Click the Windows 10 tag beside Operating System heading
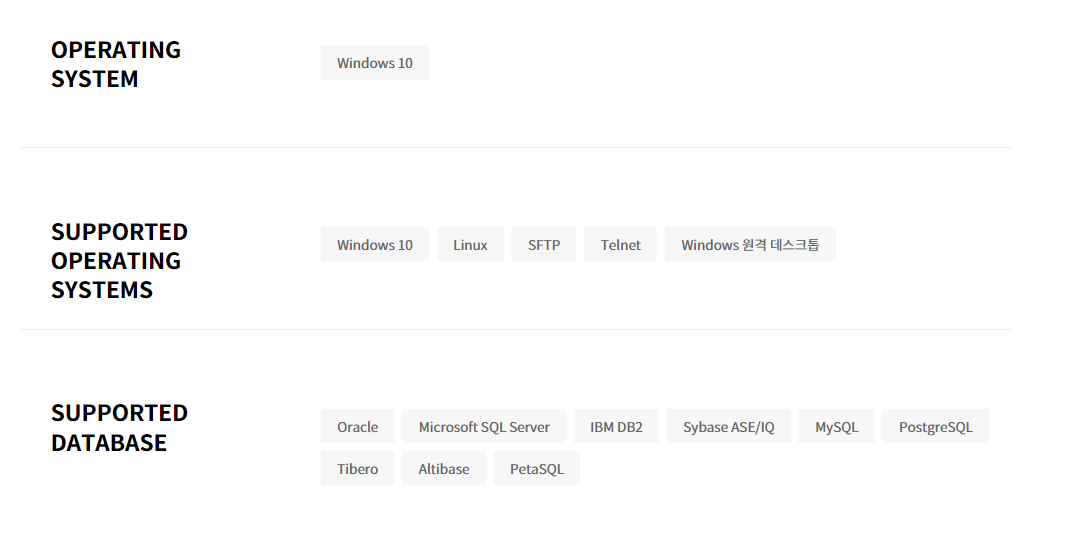Screen dimensions: 1077x542 (374, 63)
